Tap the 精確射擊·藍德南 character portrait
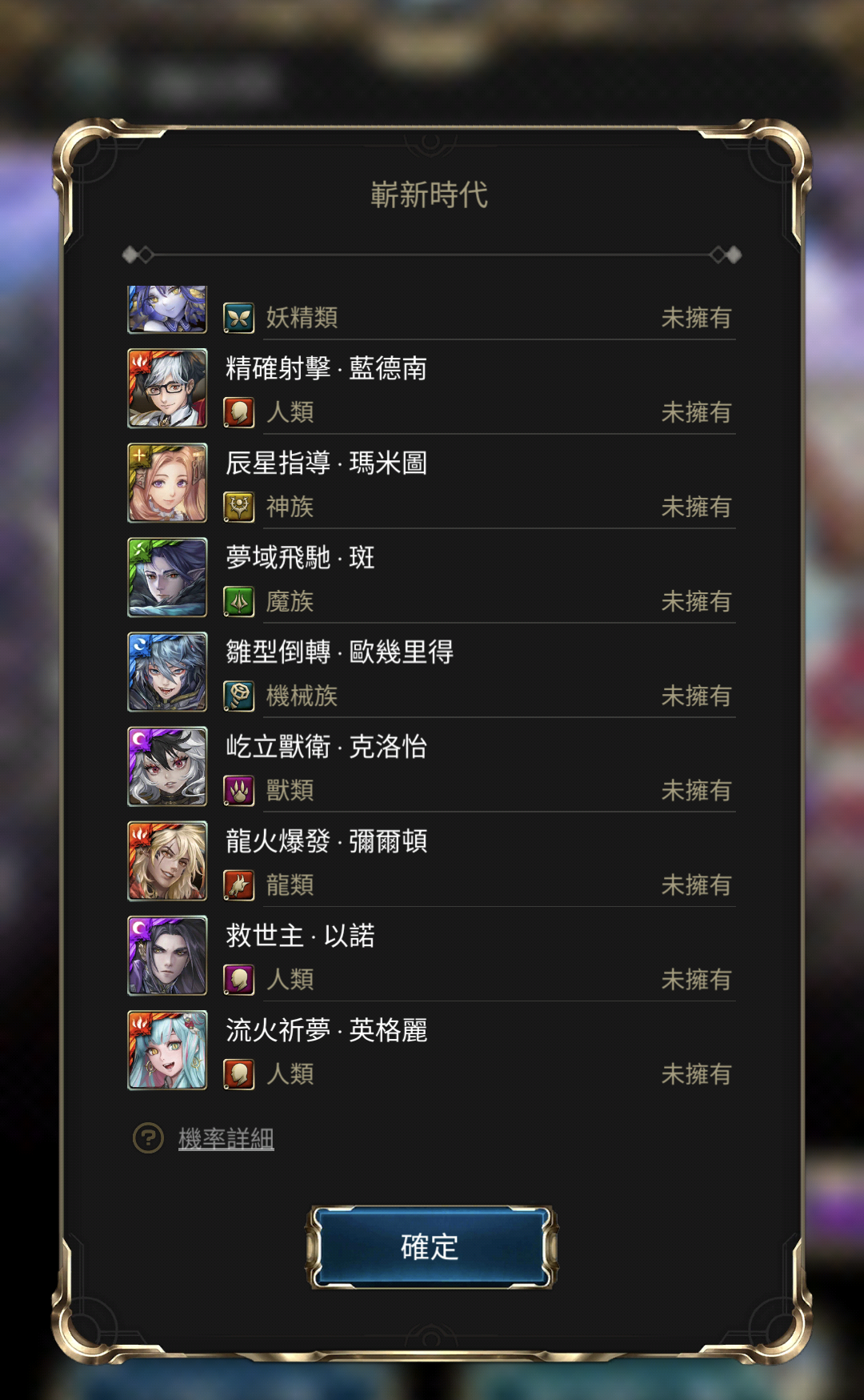The image size is (864, 1400). pos(167,388)
